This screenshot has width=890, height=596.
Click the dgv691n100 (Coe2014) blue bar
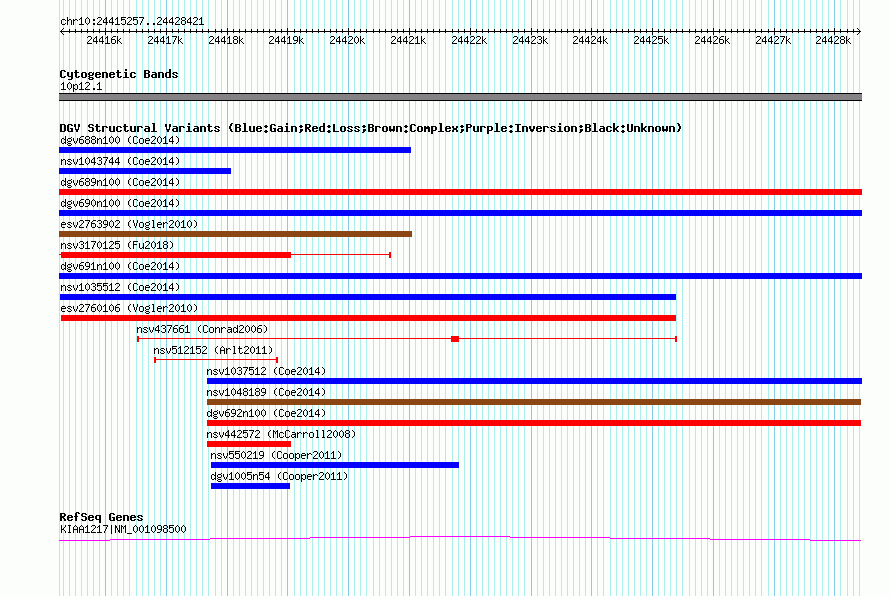pos(460,276)
